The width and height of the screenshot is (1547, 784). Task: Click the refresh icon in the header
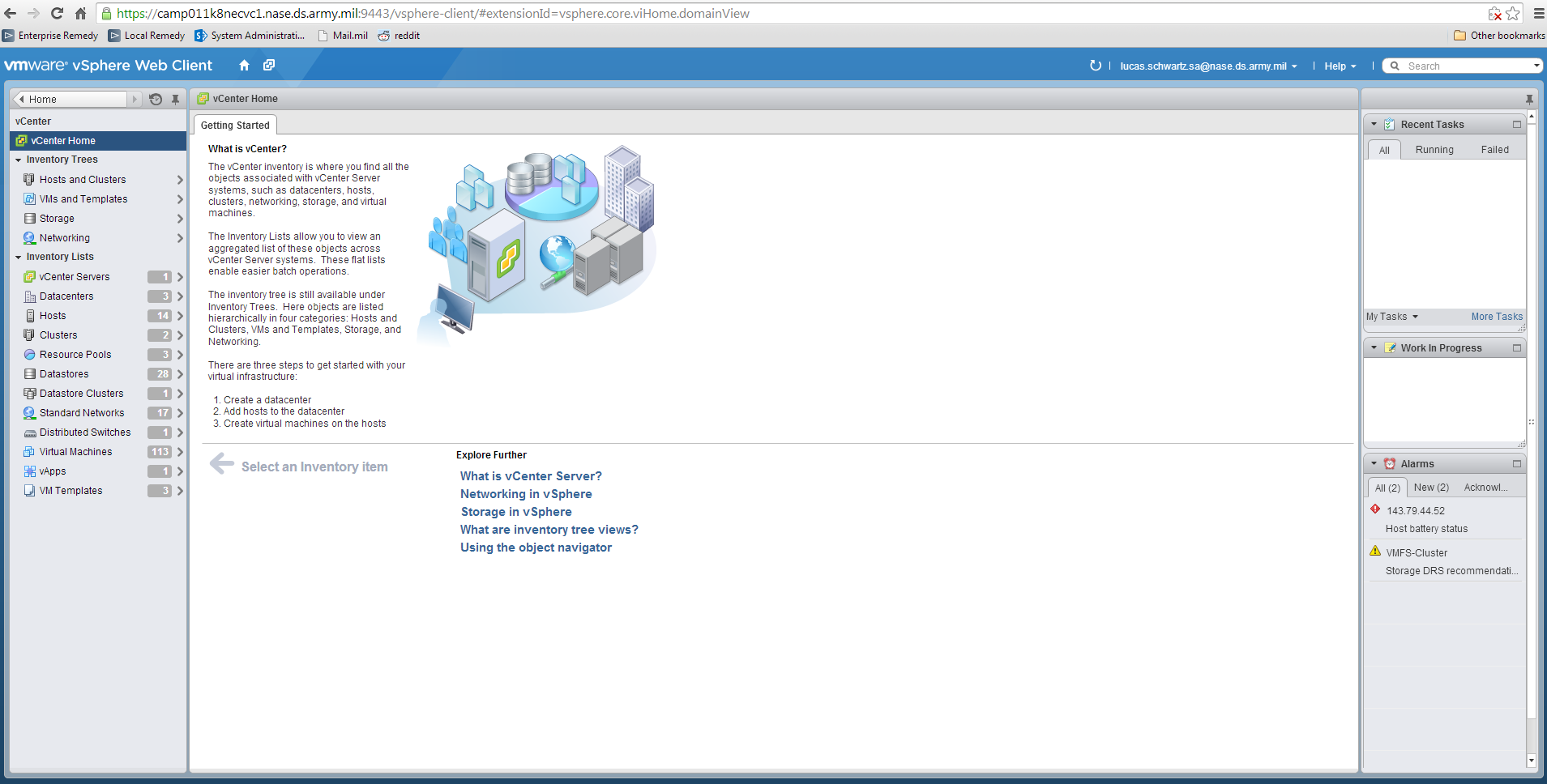point(1096,66)
